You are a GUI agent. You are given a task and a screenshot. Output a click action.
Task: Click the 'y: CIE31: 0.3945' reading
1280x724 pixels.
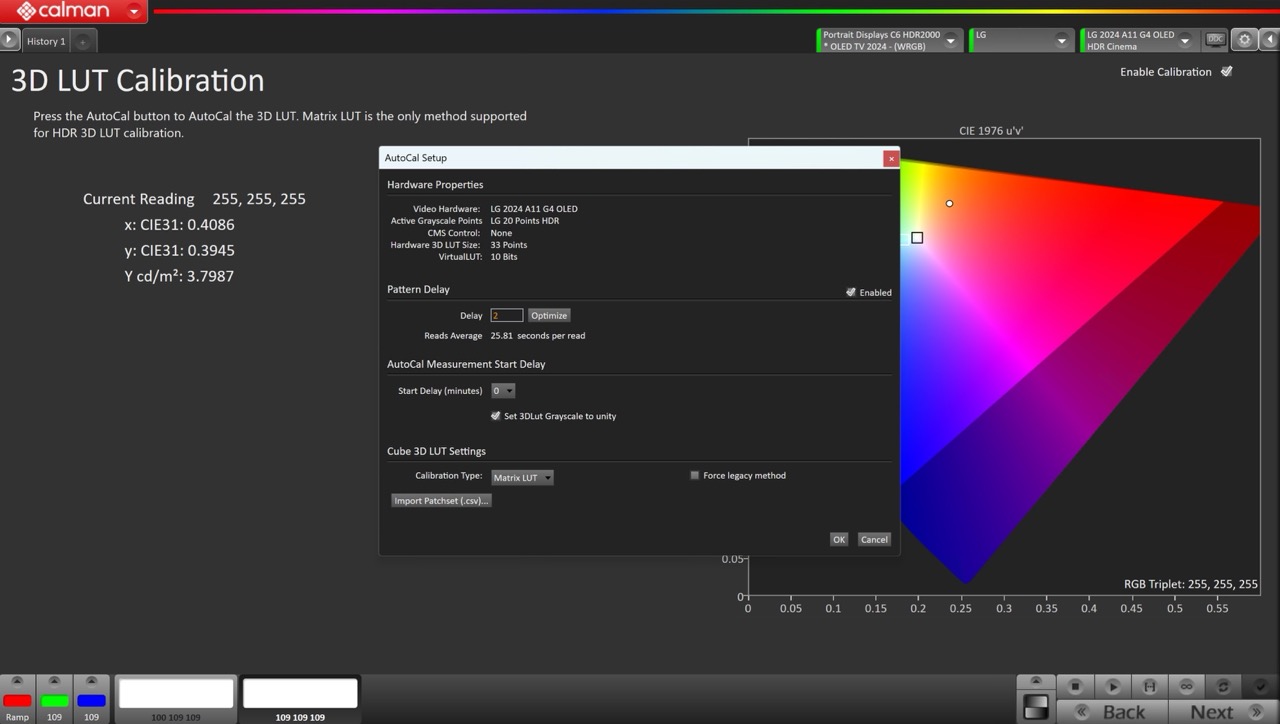pyautogui.click(x=179, y=250)
